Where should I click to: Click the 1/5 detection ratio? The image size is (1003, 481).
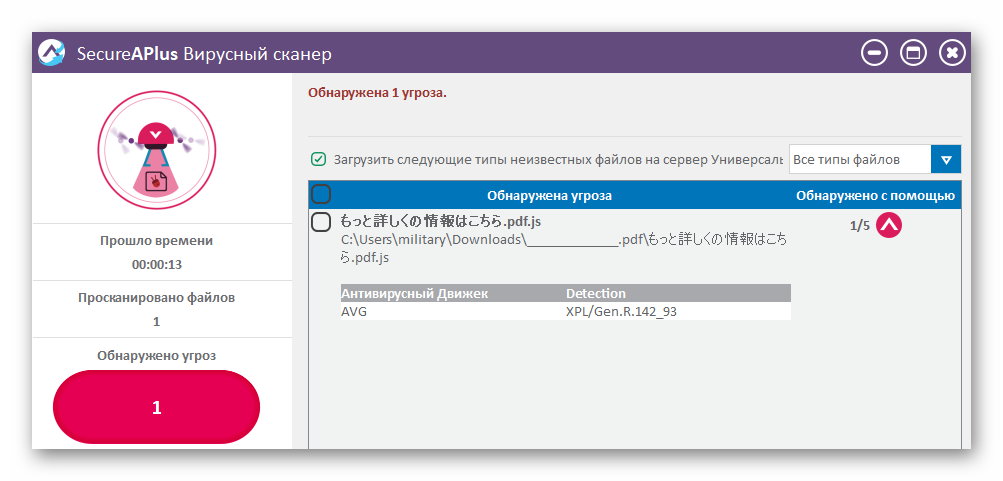point(860,226)
